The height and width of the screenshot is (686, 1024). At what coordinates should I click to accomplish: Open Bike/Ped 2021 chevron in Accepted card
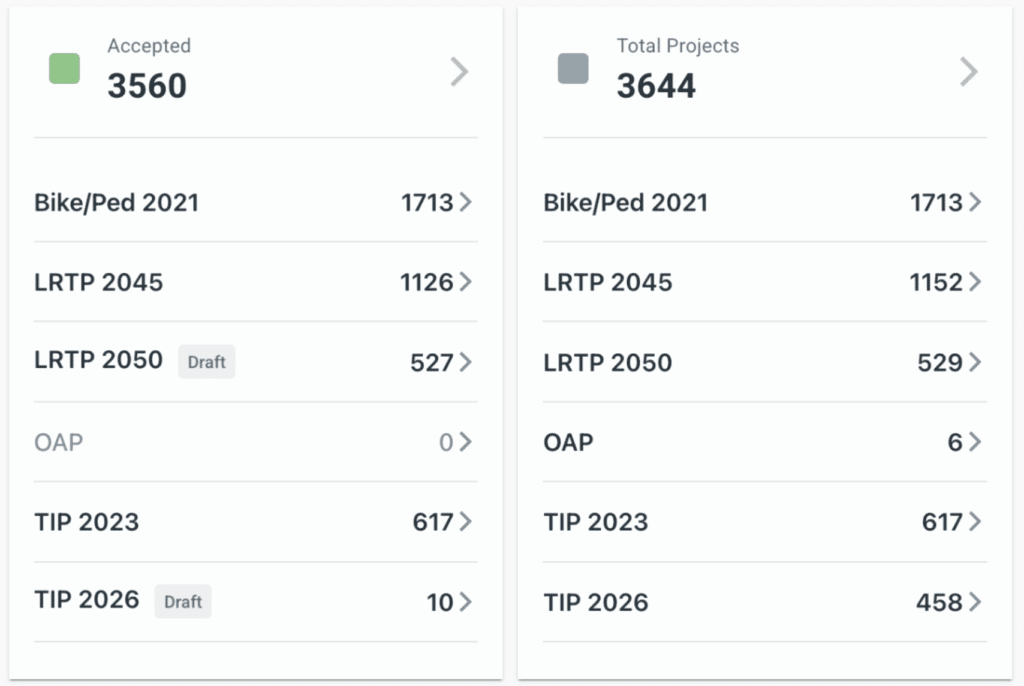[x=465, y=202]
